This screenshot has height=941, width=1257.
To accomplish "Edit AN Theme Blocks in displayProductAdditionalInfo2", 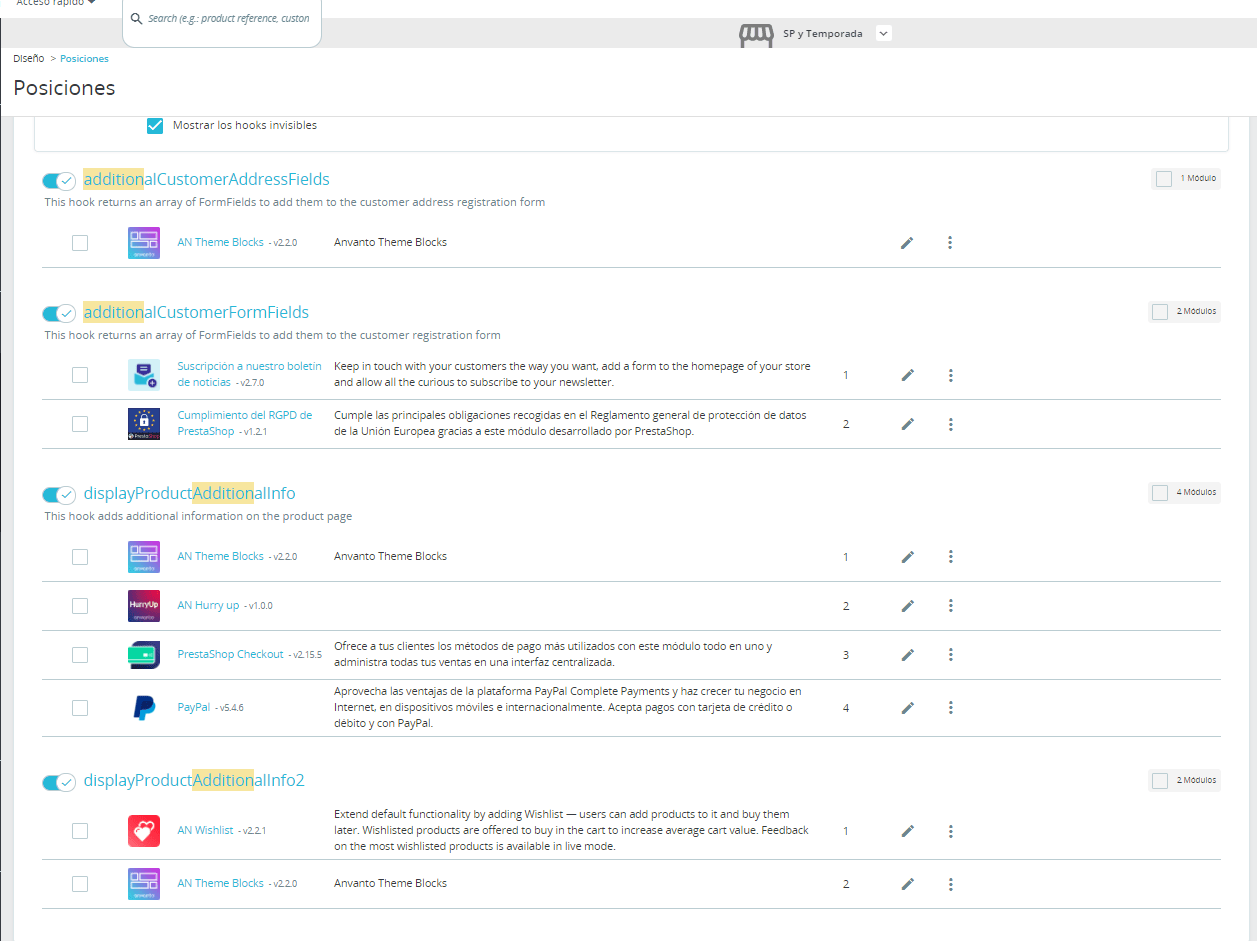I will click(x=907, y=884).
